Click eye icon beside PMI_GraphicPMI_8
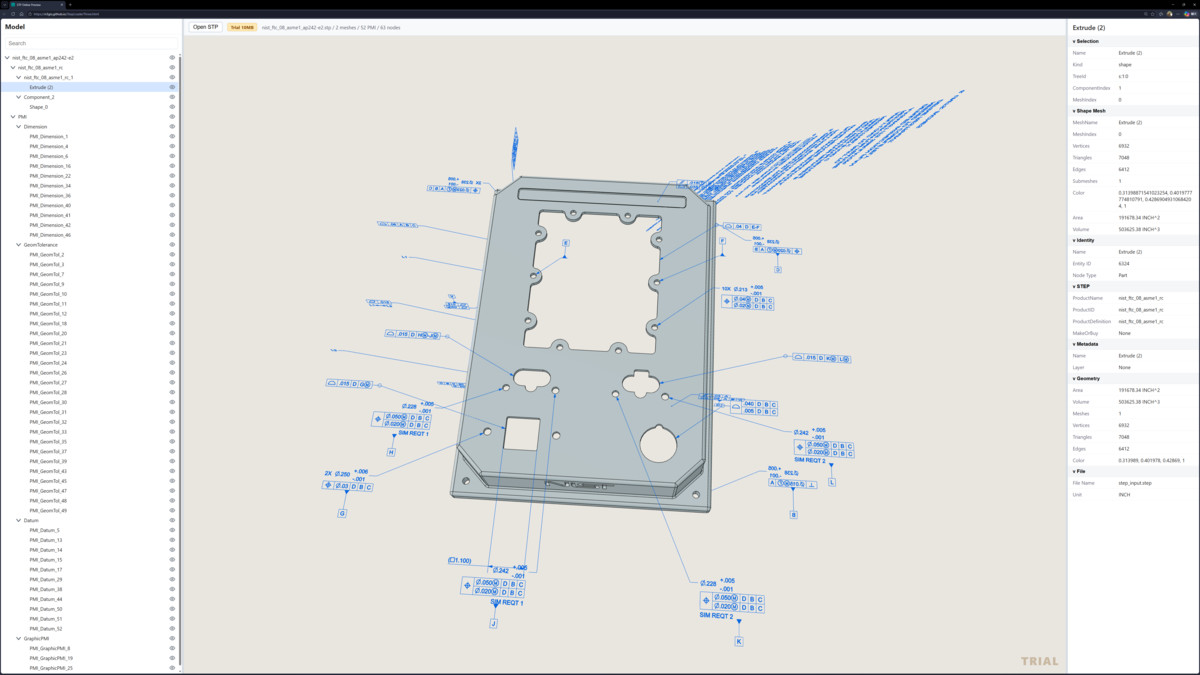This screenshot has width=1200, height=675. click(x=172, y=648)
